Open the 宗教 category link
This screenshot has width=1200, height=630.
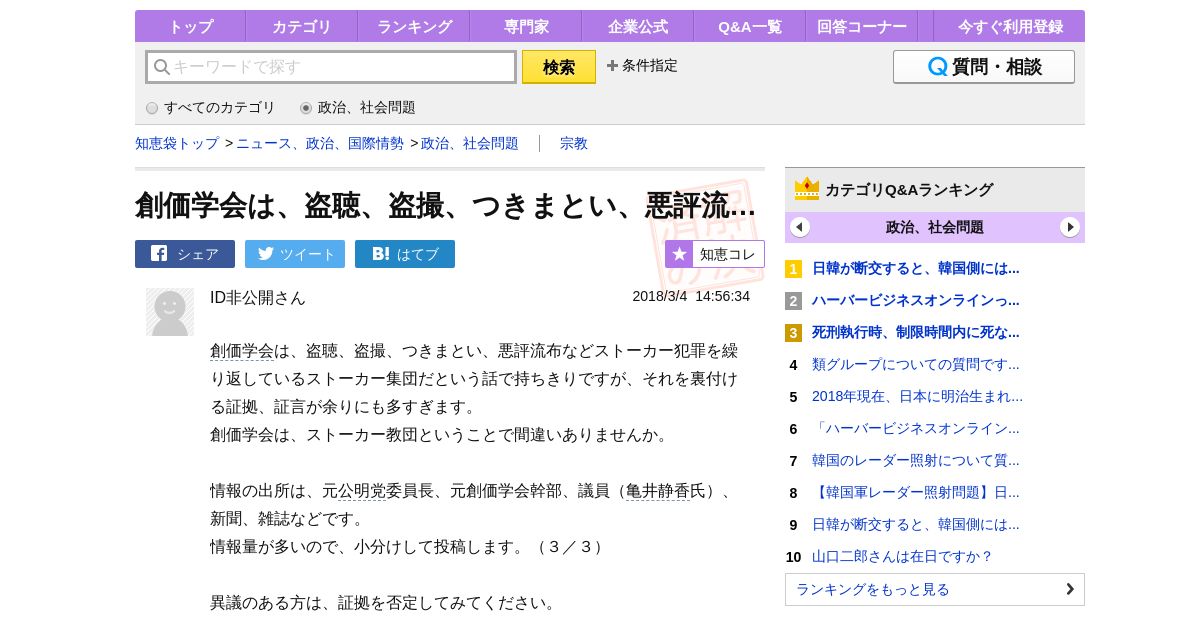pos(574,143)
